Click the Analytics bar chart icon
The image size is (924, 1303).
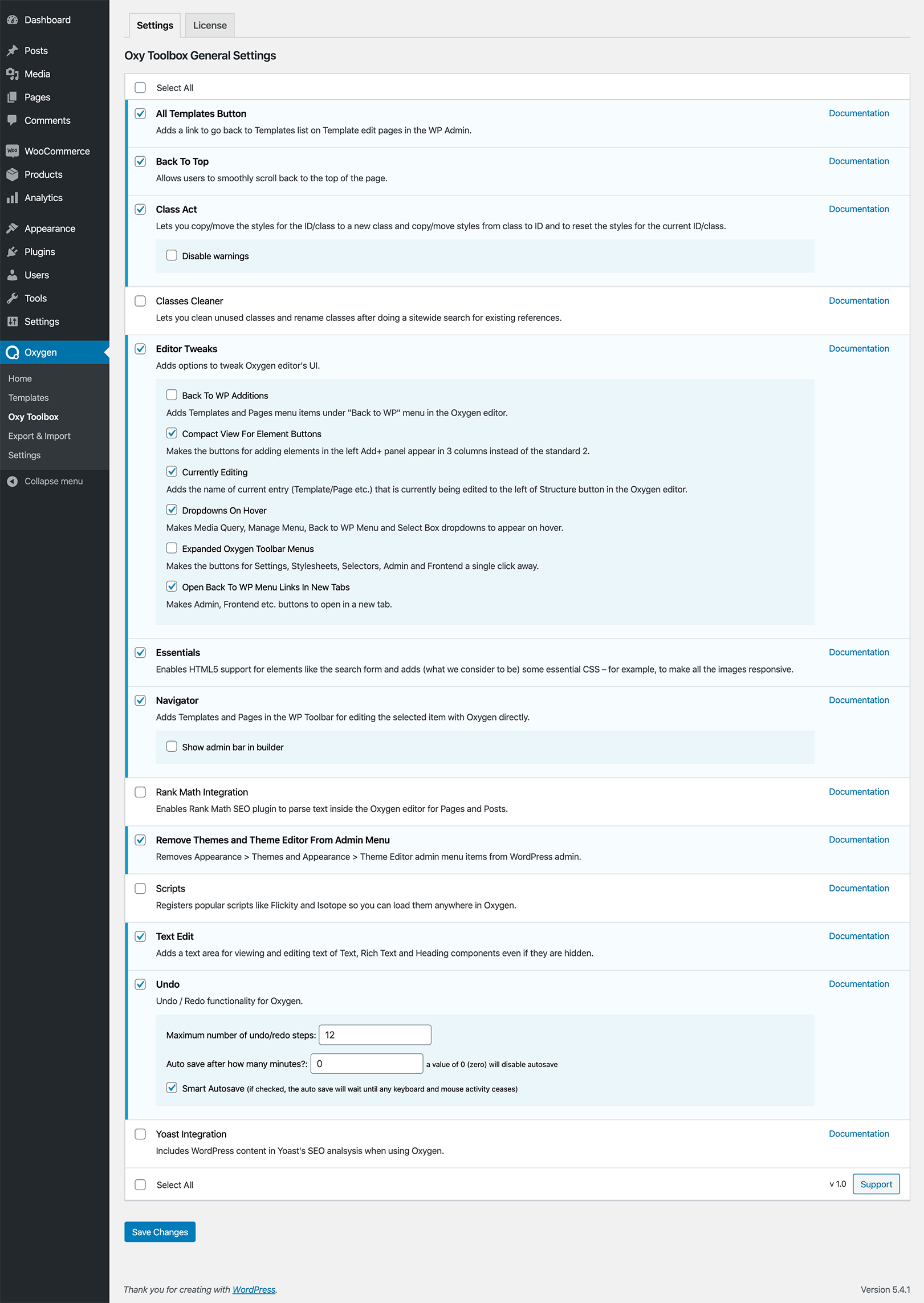coord(13,198)
